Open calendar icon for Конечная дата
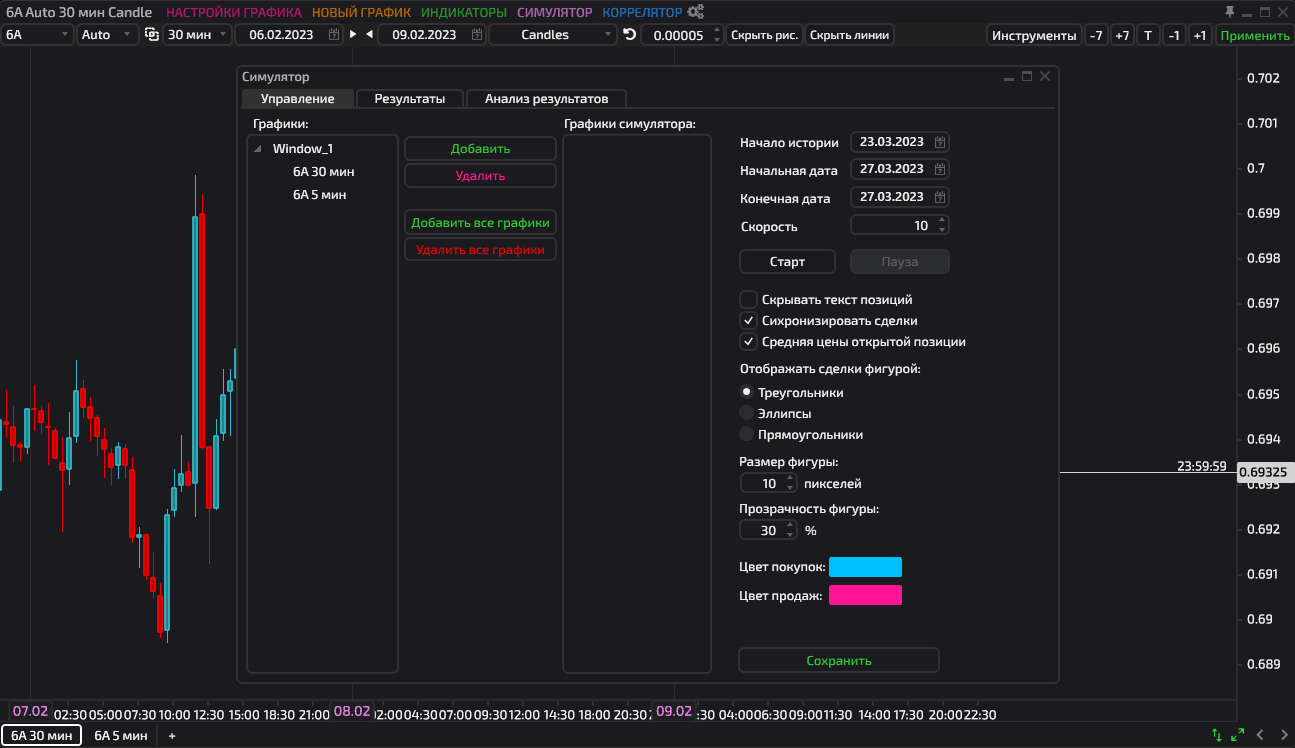The height and width of the screenshot is (748, 1295). 940,197
